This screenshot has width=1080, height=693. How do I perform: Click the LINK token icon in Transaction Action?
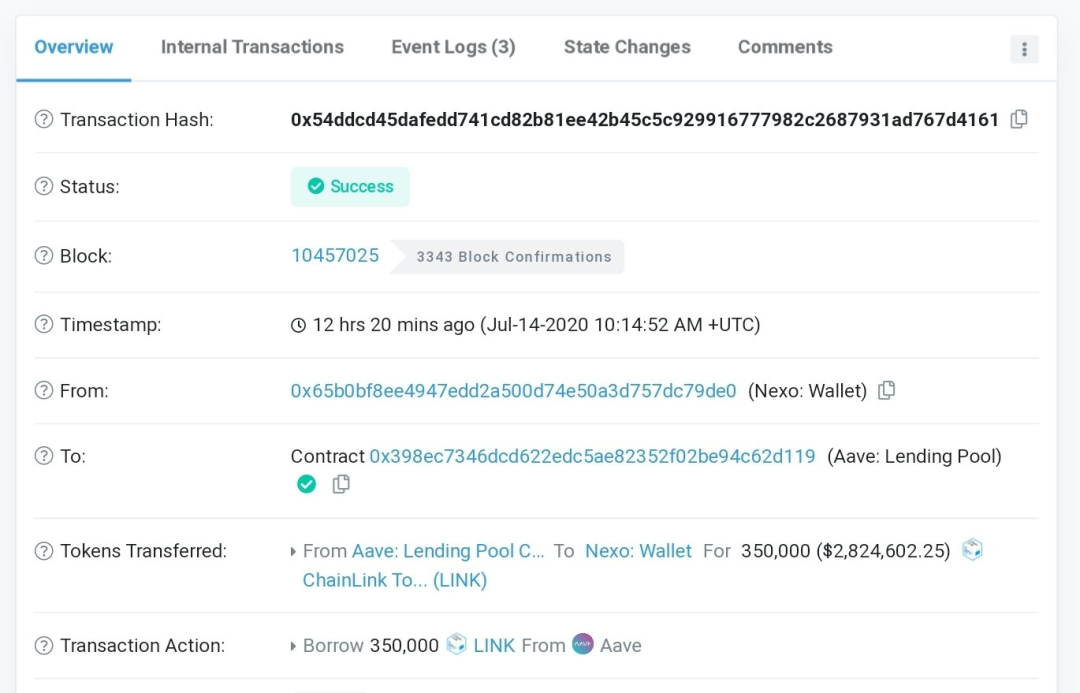pos(456,645)
